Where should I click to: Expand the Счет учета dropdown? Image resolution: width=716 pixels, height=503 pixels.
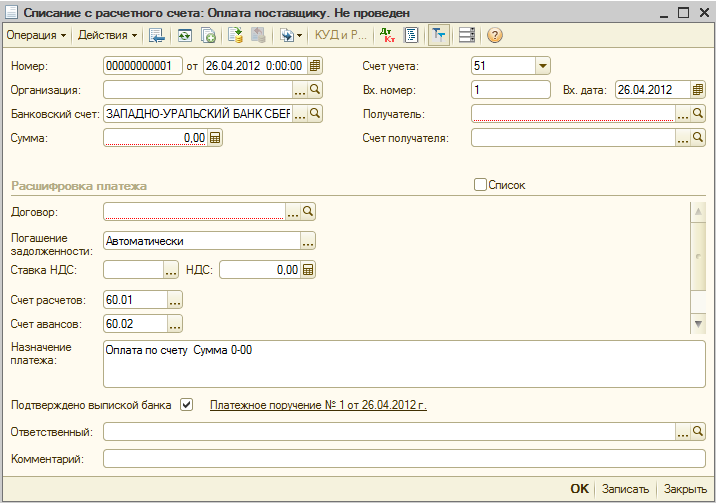[x=542, y=66]
